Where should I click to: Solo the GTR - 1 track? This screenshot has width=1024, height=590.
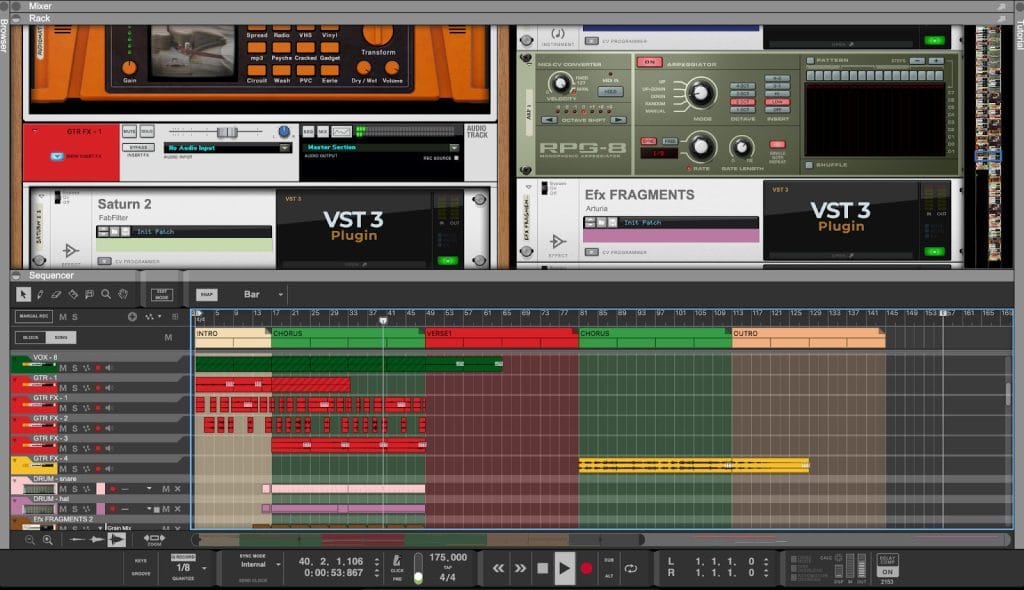point(74,388)
